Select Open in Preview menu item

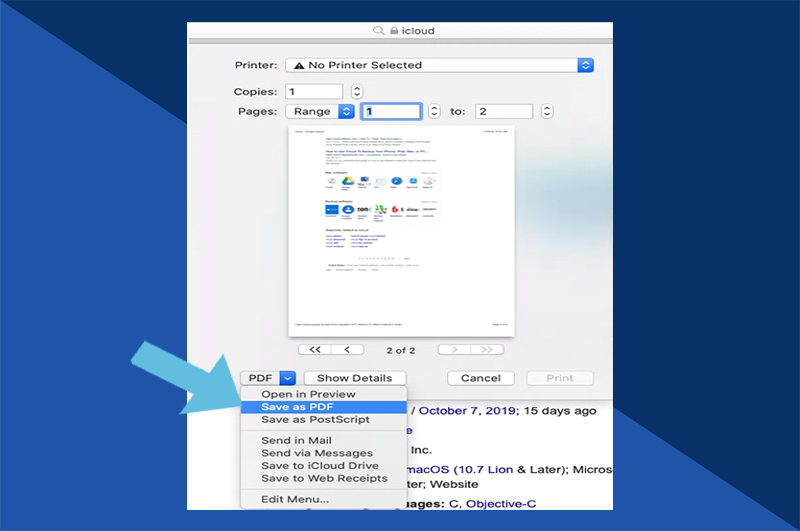308,394
